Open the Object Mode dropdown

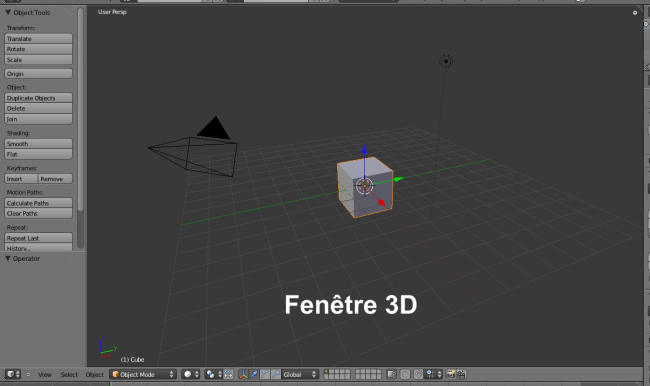pyautogui.click(x=143, y=374)
